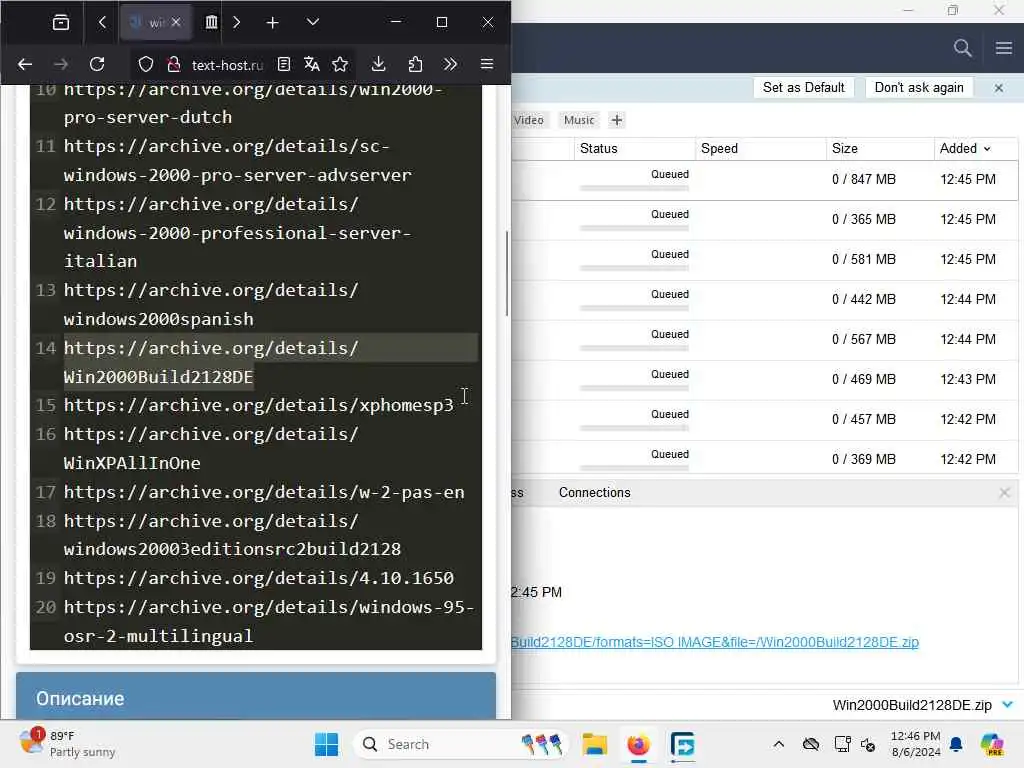Click the site padlock security icon
Screen dimensions: 1024x768
pyautogui.click(x=174, y=64)
